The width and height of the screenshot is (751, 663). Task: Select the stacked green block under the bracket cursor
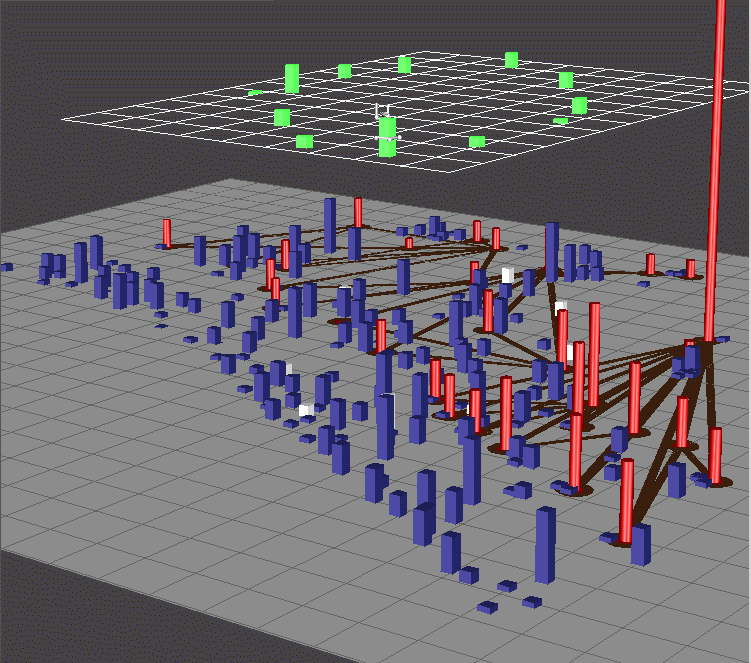click(x=387, y=137)
